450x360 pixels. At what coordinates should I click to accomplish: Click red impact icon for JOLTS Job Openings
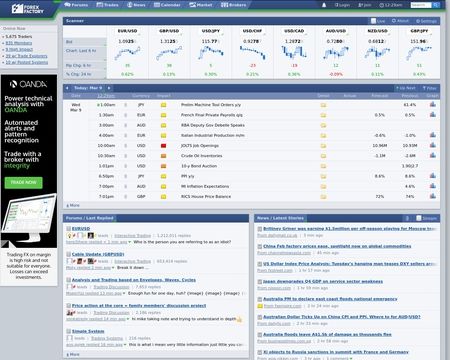[163, 146]
